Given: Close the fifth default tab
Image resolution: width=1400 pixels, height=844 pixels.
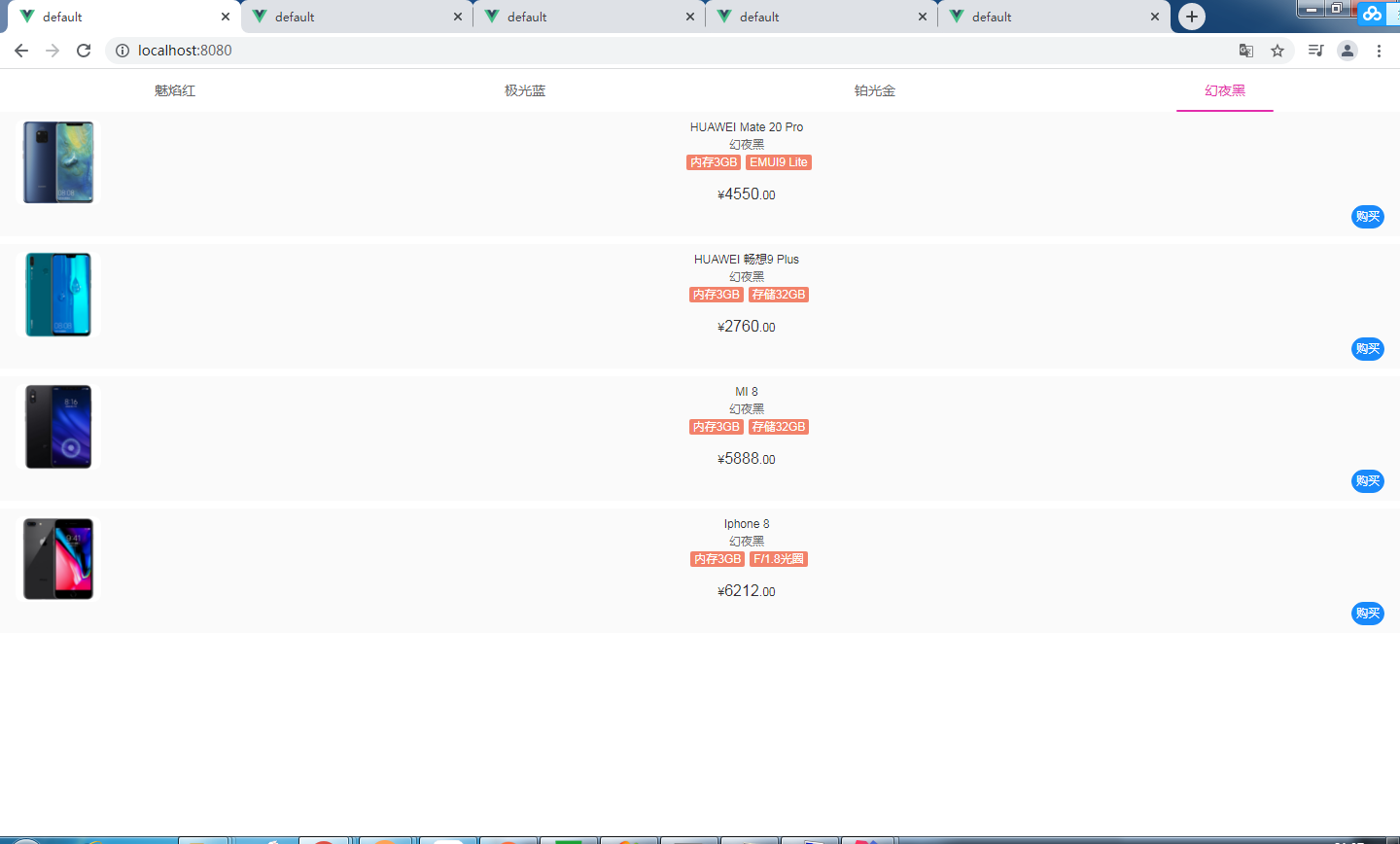Looking at the screenshot, I should (1155, 17).
